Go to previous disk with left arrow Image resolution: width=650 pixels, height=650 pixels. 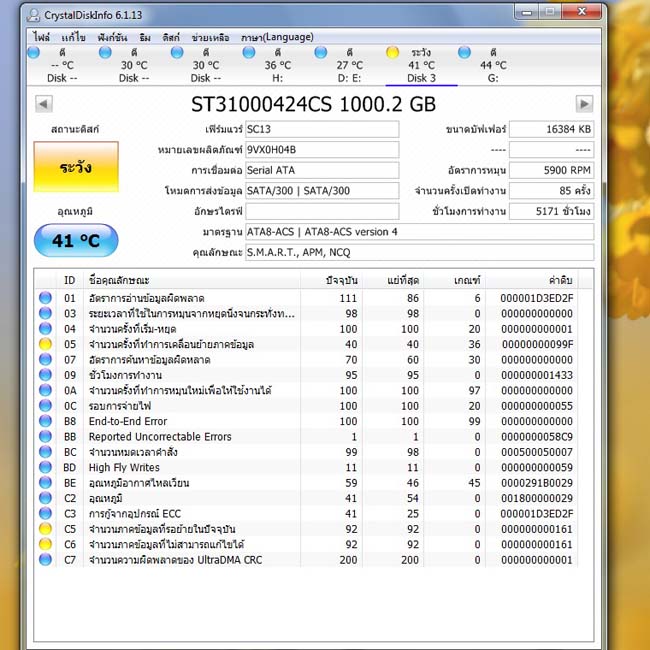(44, 104)
